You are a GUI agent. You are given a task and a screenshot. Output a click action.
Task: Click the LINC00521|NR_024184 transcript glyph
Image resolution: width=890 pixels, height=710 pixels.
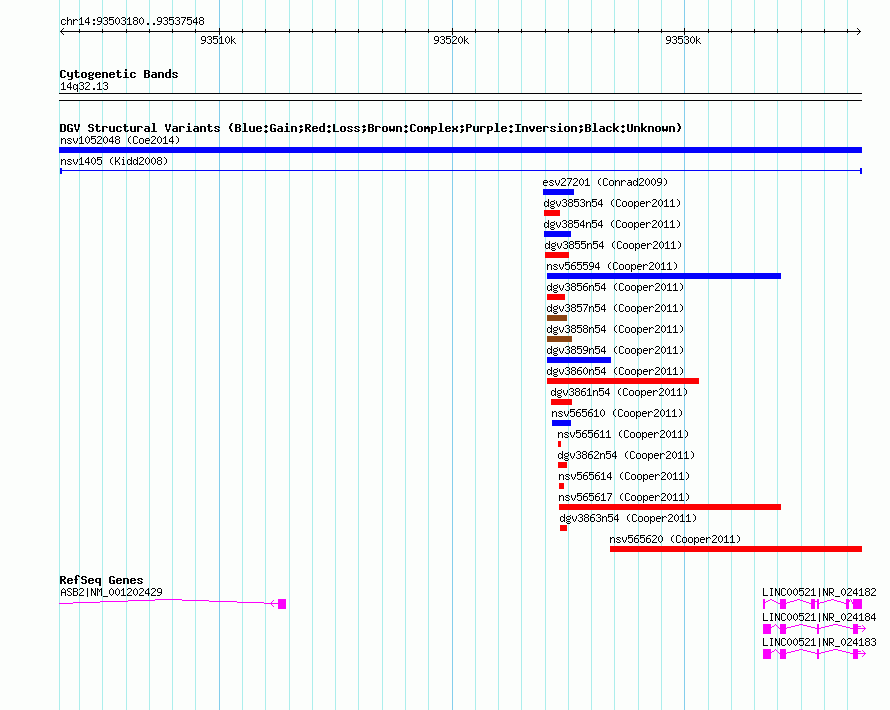tap(814, 629)
